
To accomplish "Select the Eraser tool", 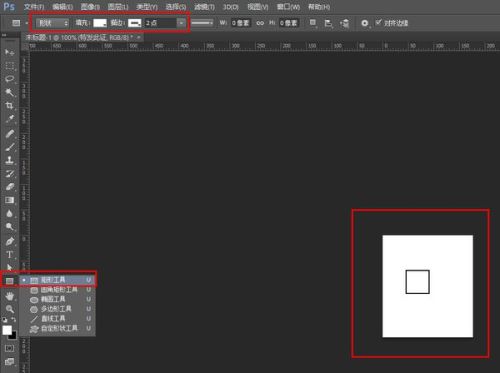I will coord(9,187).
